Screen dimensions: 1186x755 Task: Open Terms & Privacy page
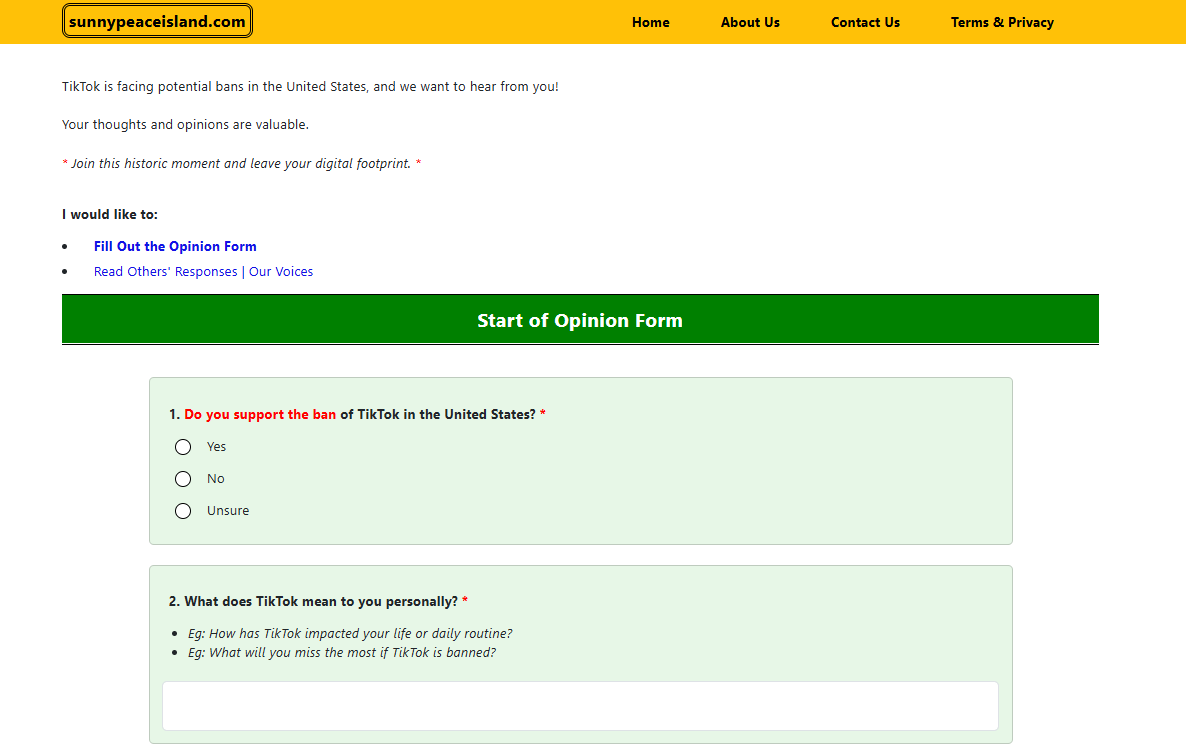click(1002, 23)
